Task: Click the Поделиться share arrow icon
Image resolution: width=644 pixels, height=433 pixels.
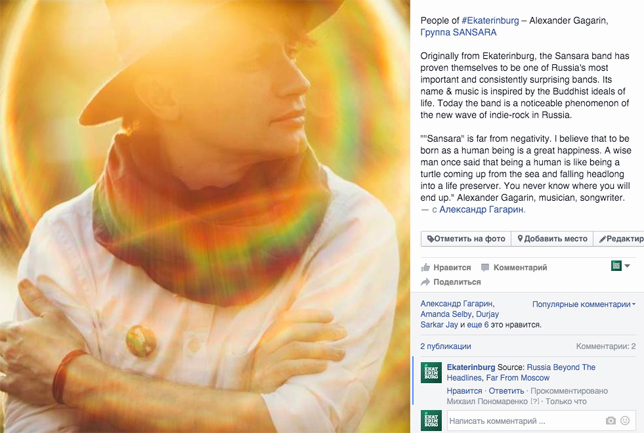Action: [425, 282]
